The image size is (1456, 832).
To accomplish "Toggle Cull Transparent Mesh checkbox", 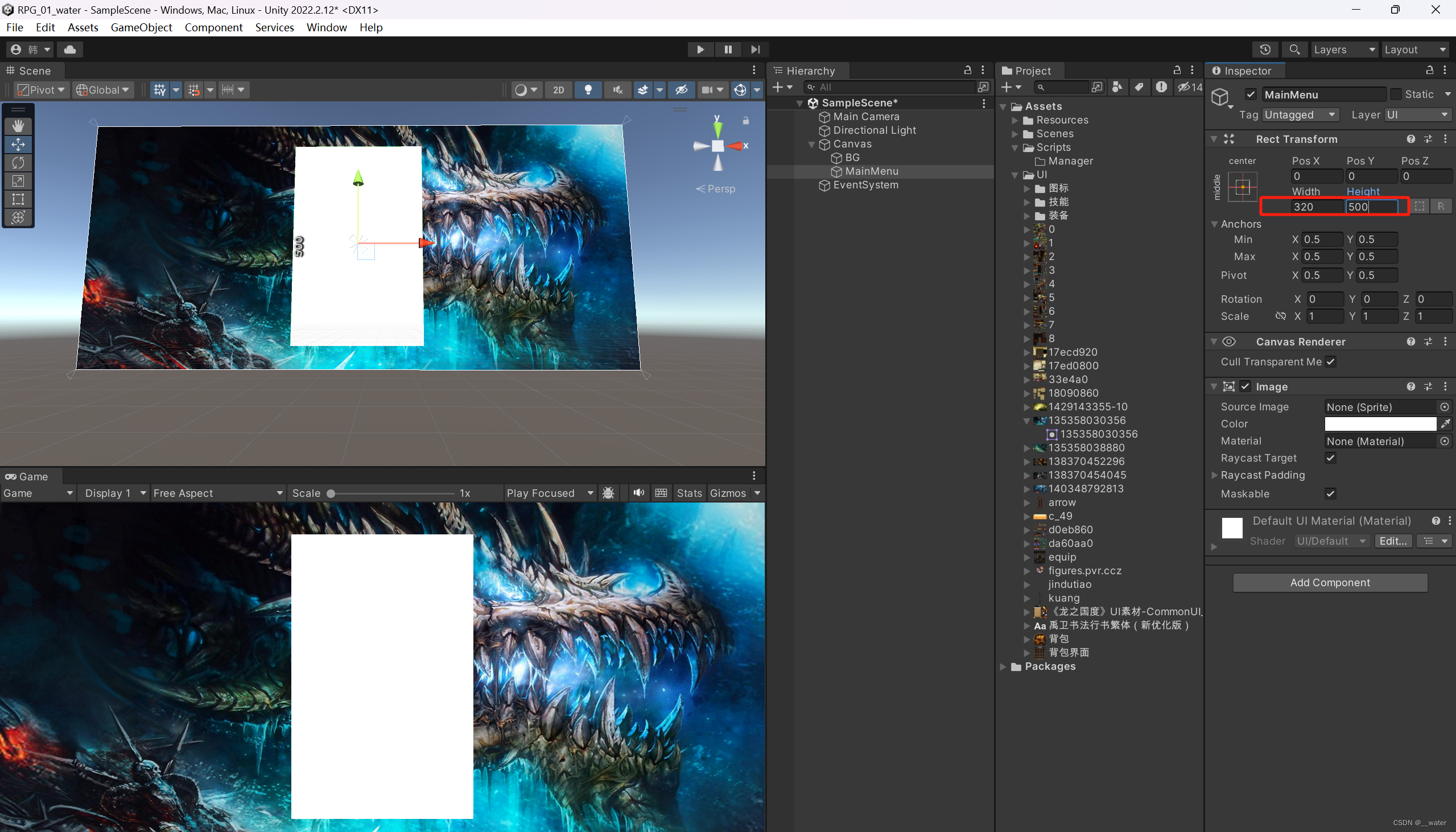I will point(1331,362).
